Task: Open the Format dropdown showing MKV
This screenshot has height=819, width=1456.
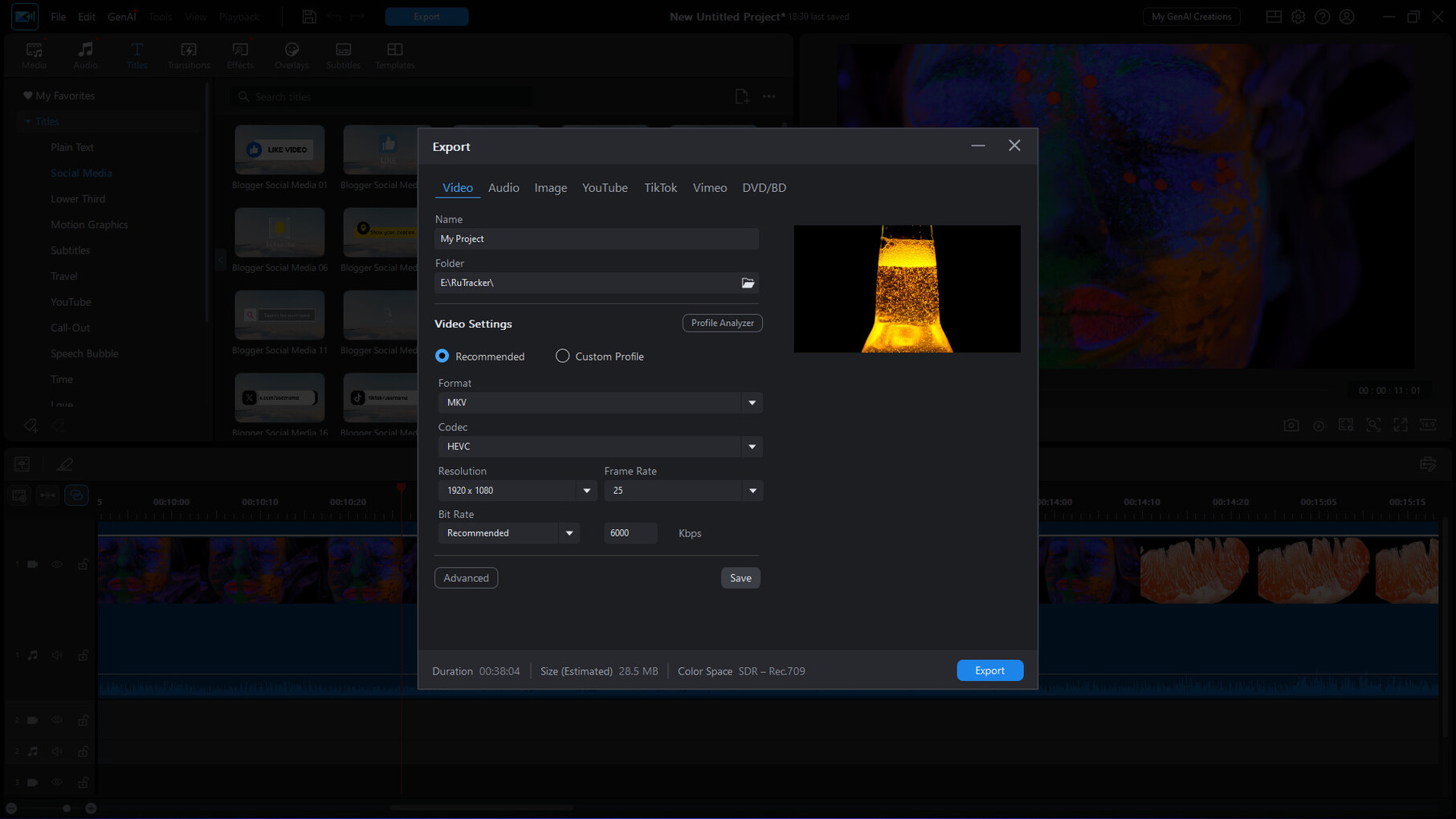Action: pos(600,402)
